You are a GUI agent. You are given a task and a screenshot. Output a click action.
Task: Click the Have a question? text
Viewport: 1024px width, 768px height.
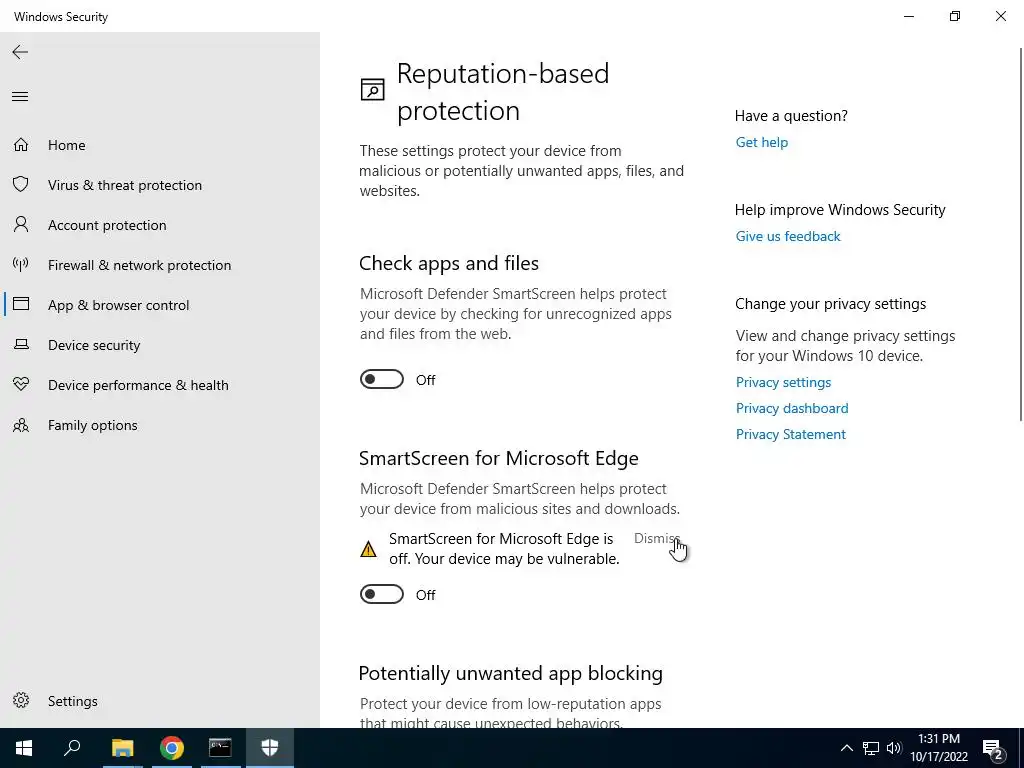(x=791, y=116)
